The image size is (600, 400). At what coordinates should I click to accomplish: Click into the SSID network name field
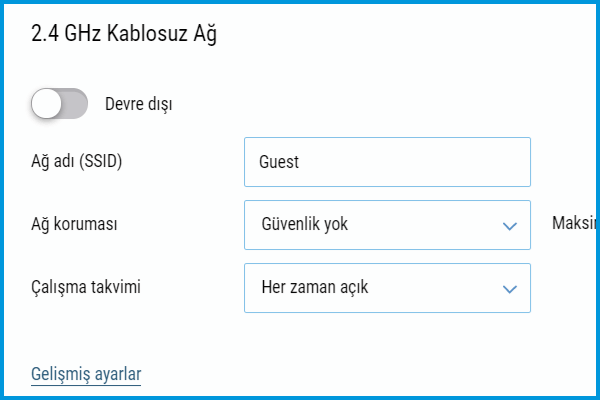tap(387, 162)
